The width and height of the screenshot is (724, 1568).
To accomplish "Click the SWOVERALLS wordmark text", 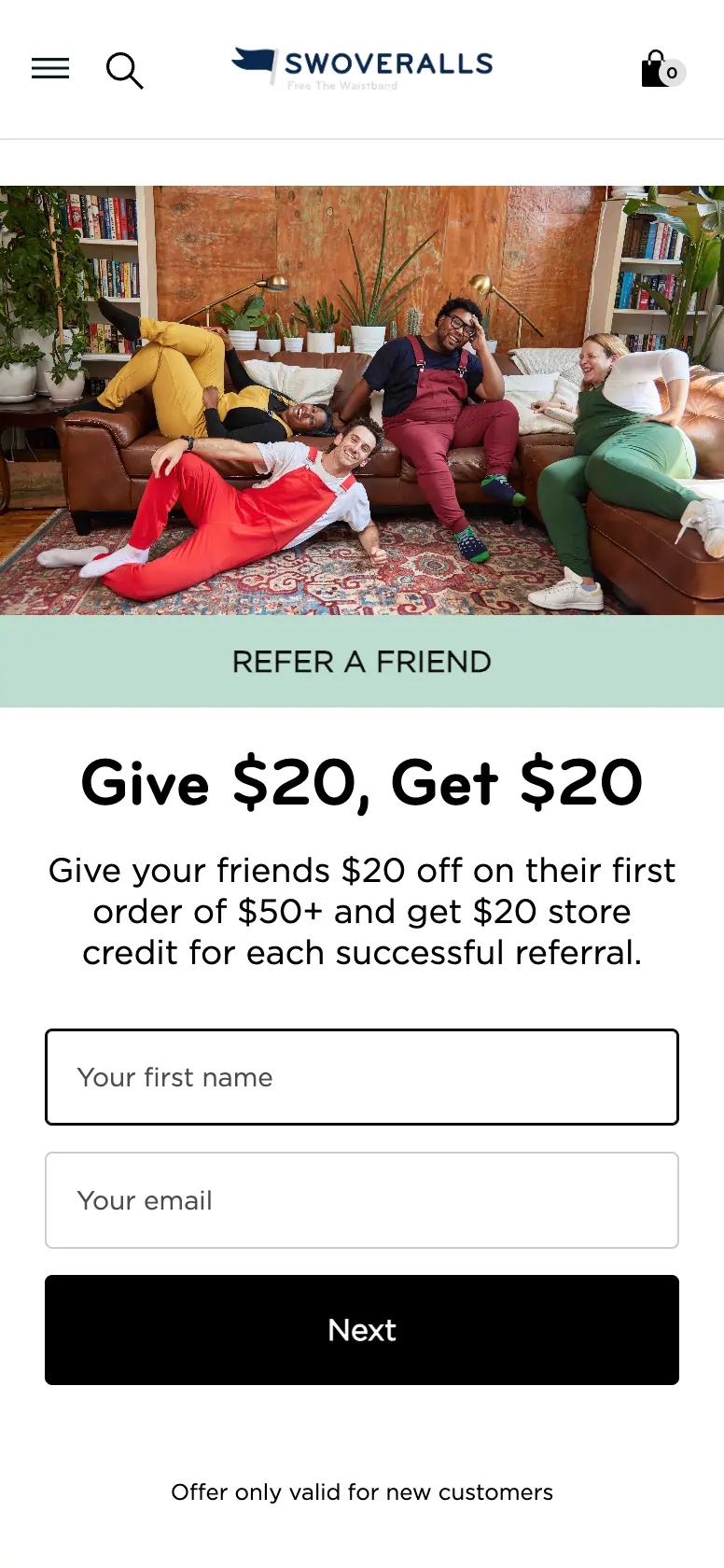I will coord(389,63).
